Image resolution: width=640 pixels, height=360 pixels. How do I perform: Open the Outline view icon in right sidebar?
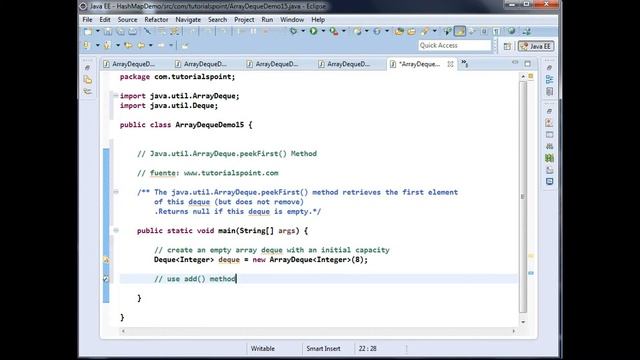tap(549, 79)
